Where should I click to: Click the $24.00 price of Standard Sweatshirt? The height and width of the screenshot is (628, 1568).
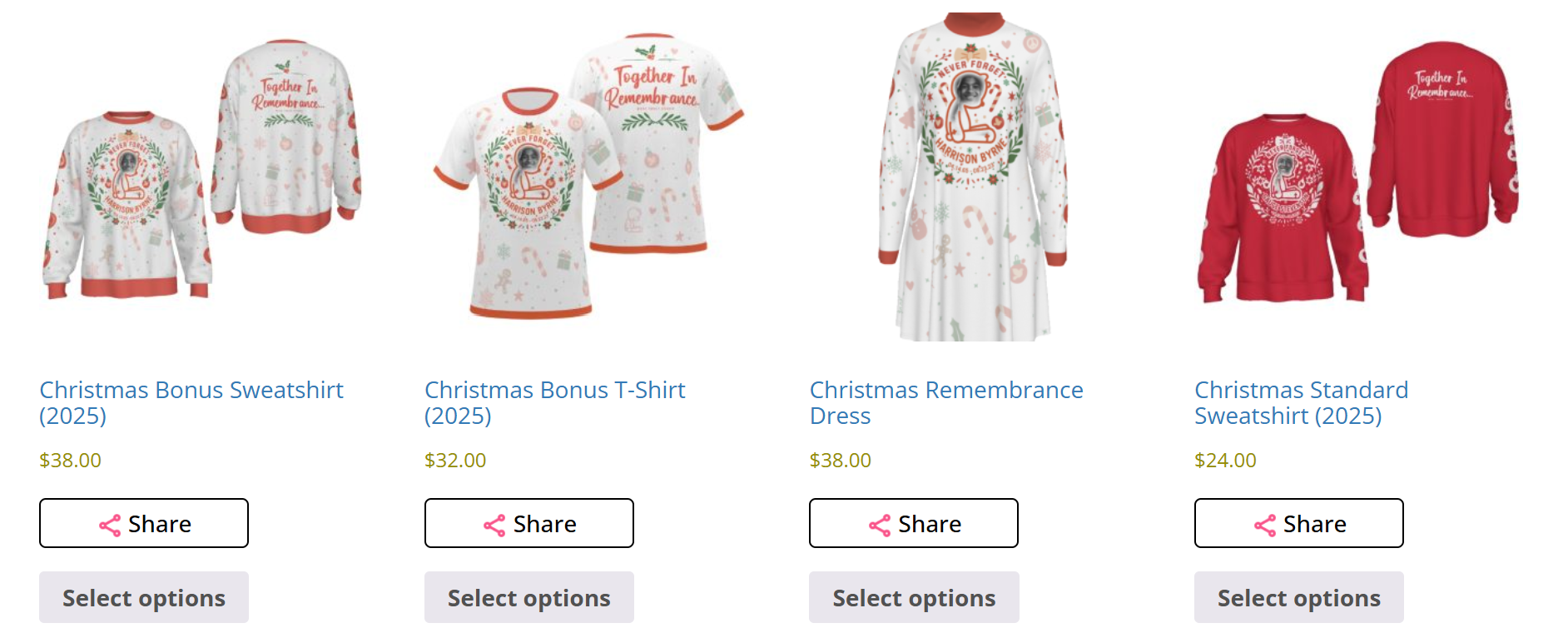point(1225,461)
